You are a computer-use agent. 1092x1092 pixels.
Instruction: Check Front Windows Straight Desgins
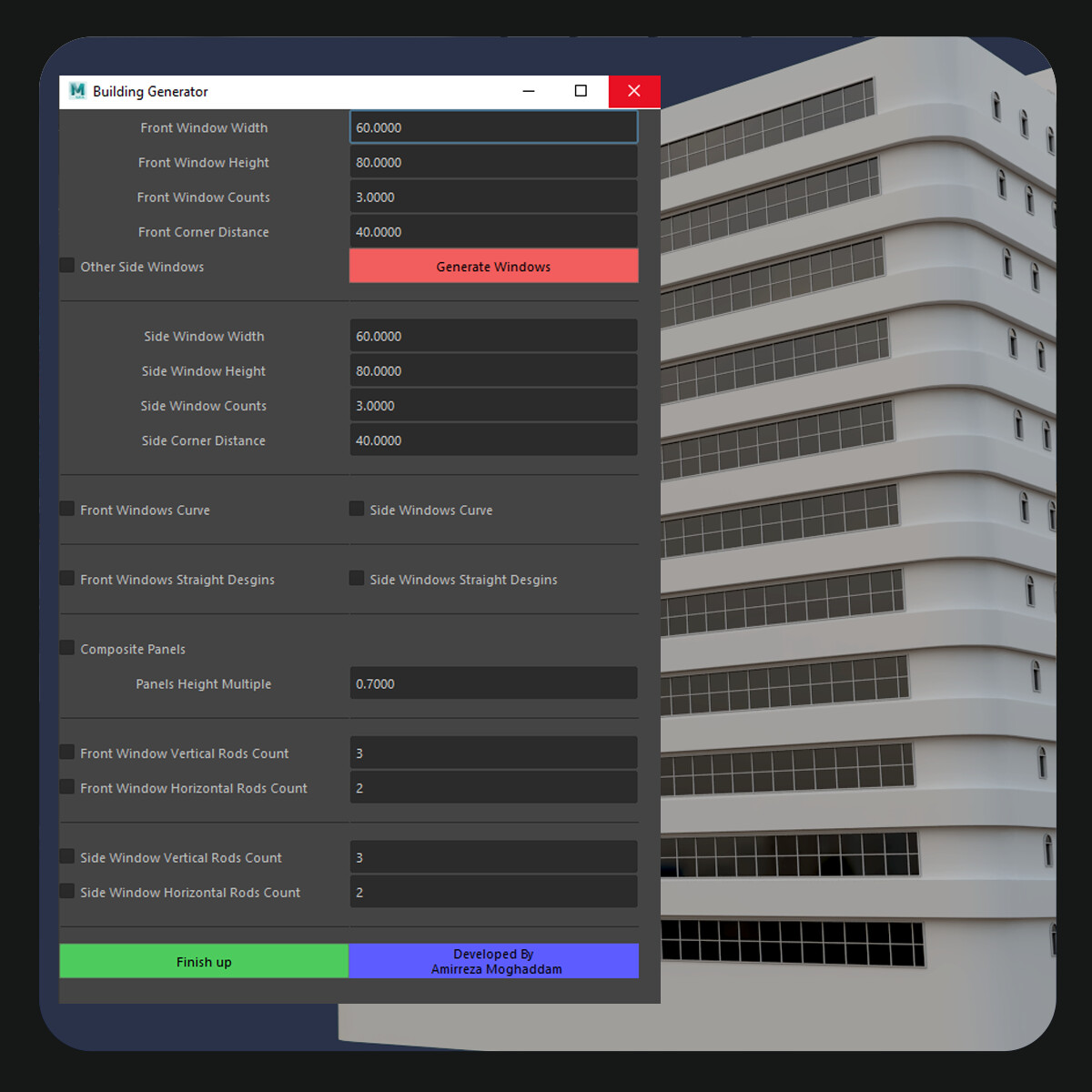tap(66, 578)
